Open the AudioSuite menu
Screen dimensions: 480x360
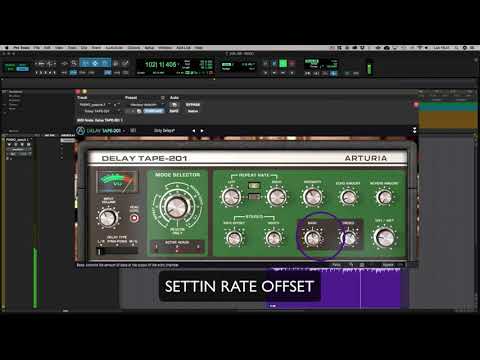pos(114,48)
